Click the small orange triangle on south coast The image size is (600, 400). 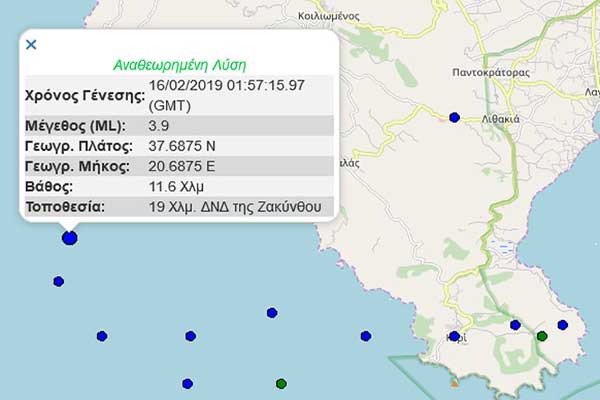[455, 381]
